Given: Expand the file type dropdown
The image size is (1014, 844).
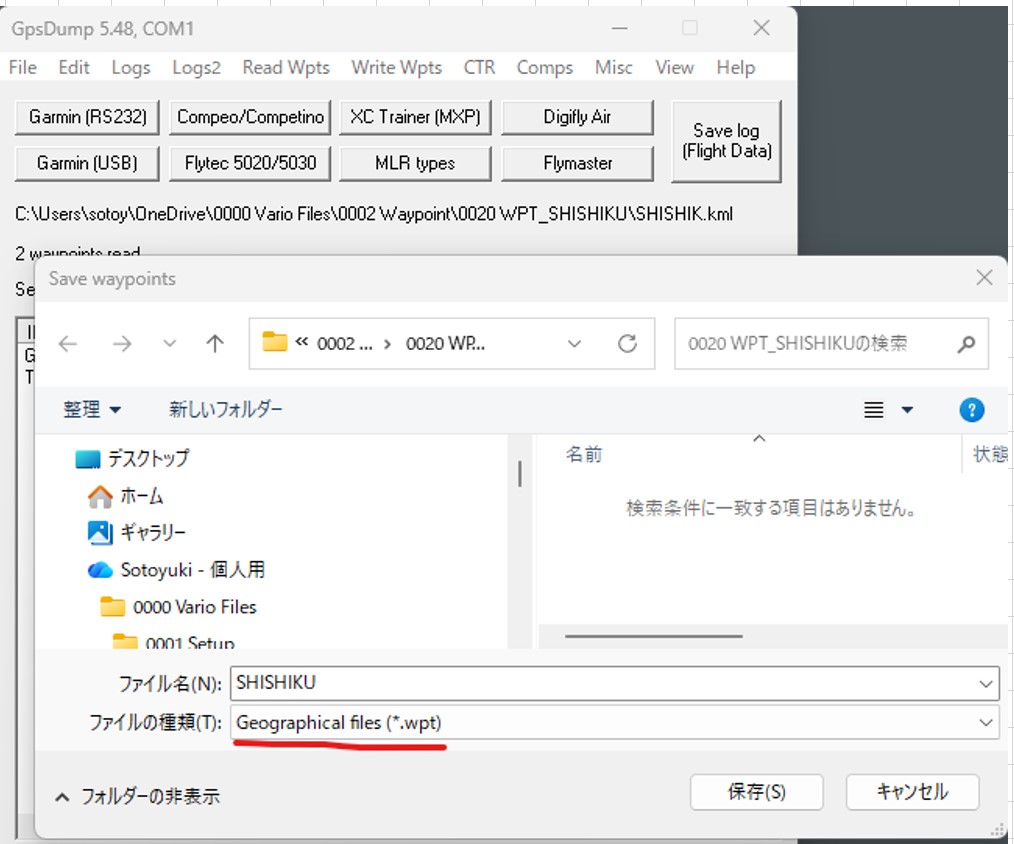Looking at the screenshot, I should point(987,722).
